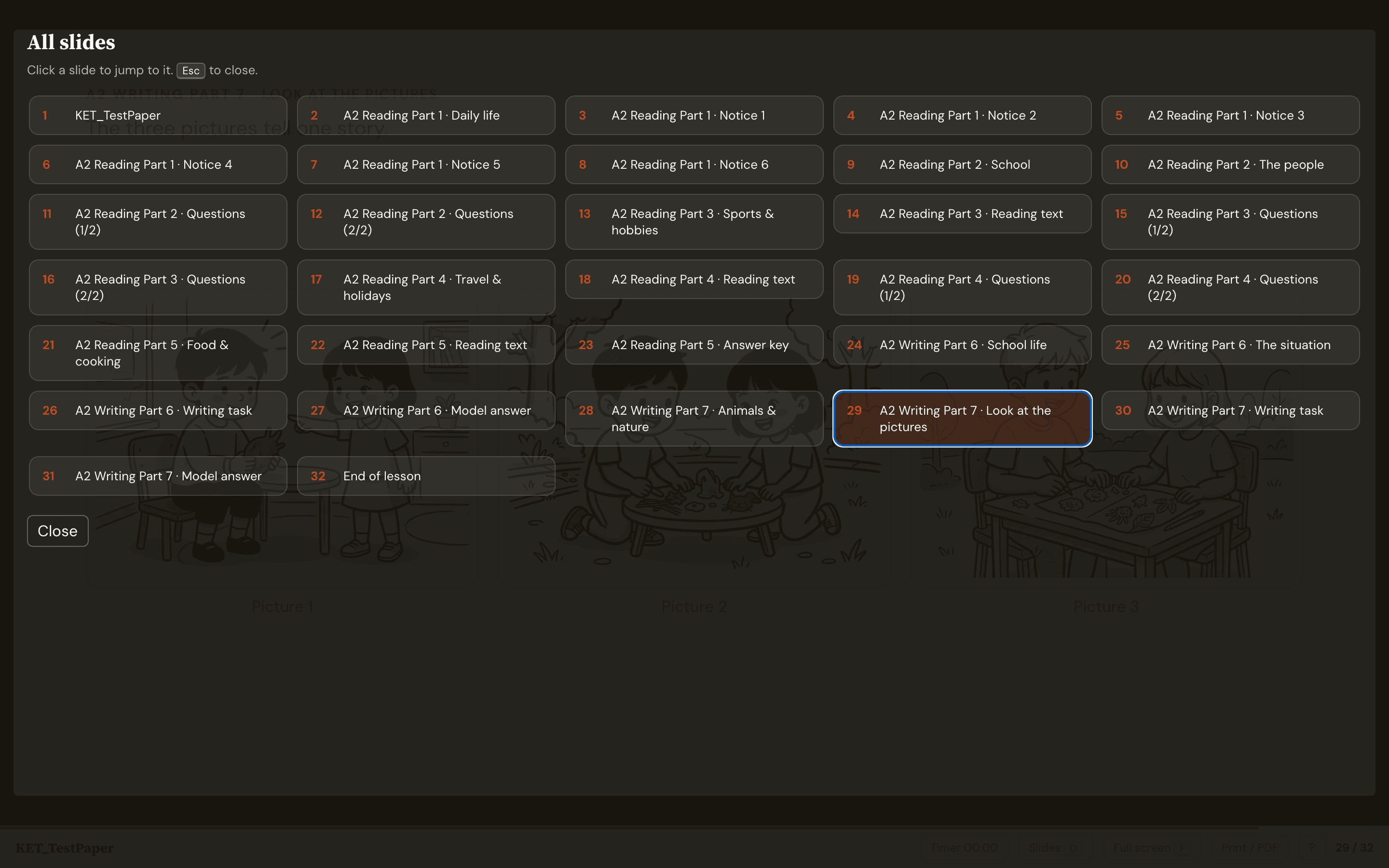Close the All slides overview
This screenshot has width=1389, height=868.
pyautogui.click(x=57, y=531)
